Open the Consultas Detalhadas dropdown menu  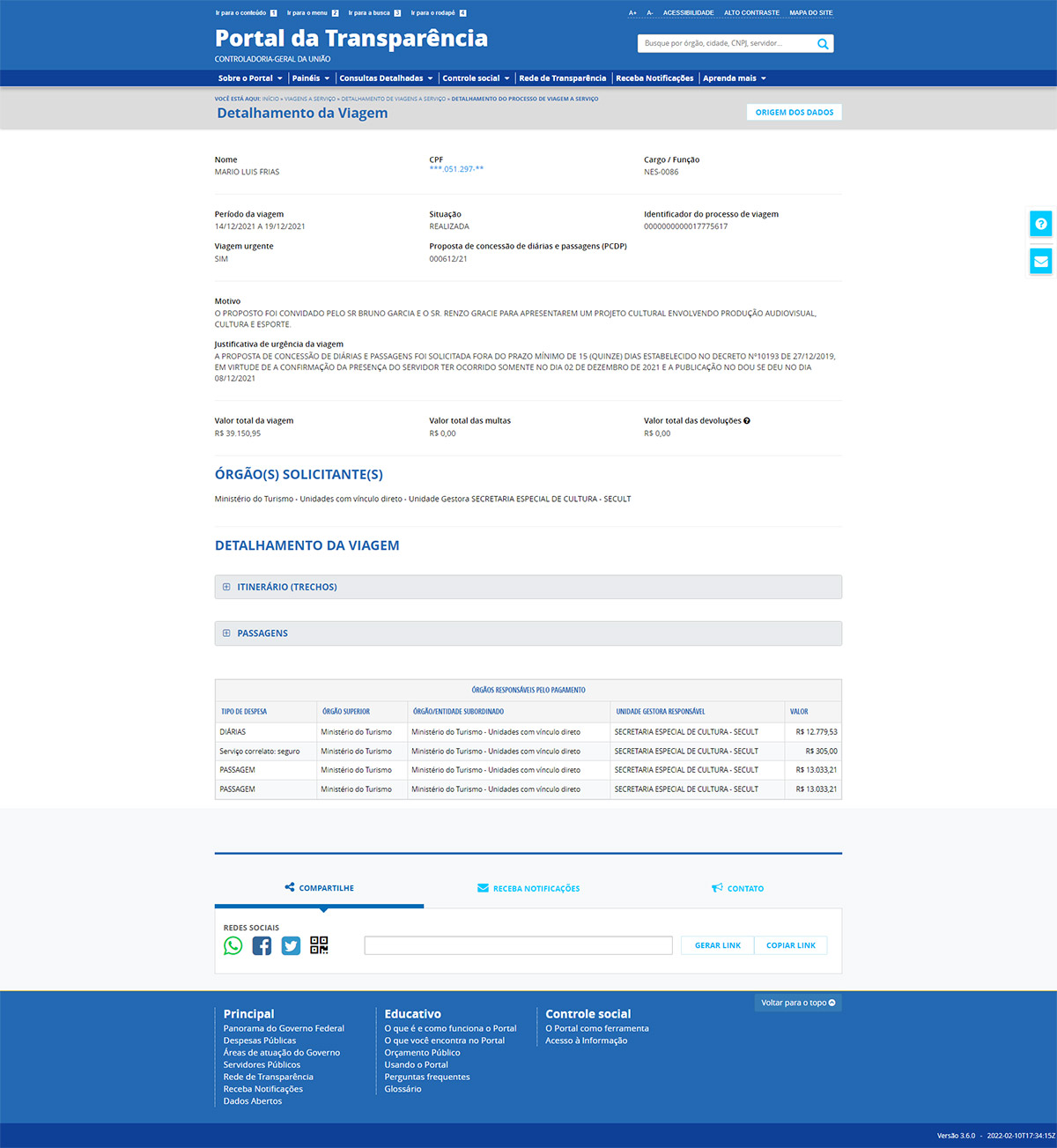click(x=386, y=78)
